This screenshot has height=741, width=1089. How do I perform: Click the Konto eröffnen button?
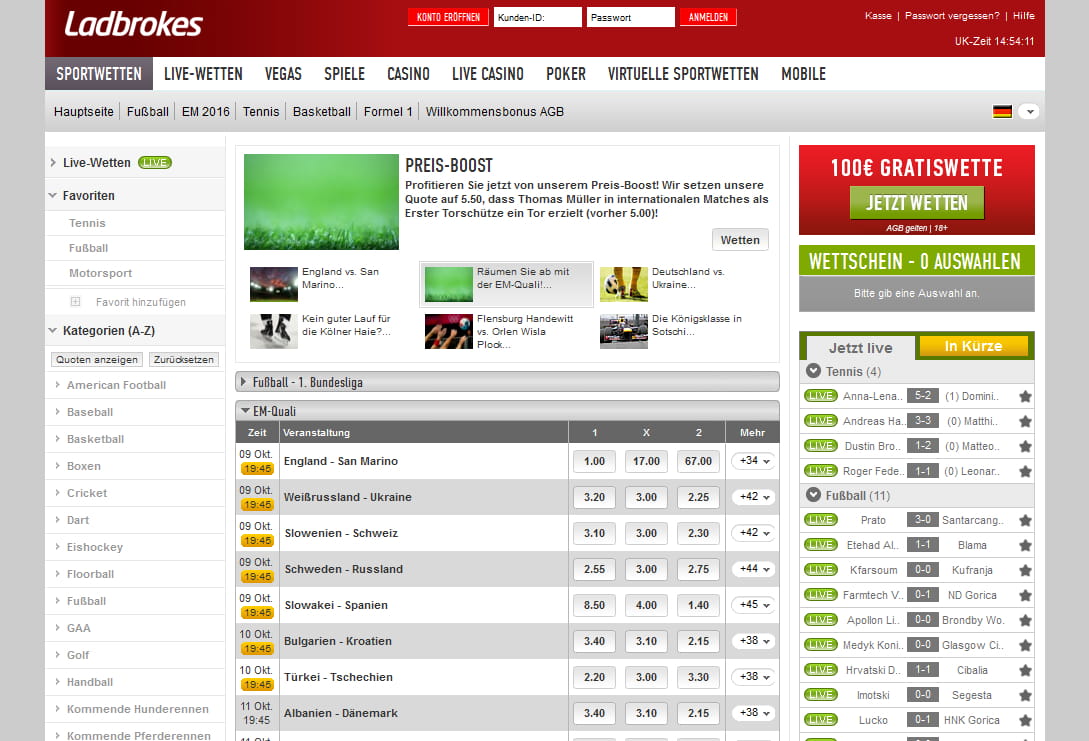pos(448,17)
